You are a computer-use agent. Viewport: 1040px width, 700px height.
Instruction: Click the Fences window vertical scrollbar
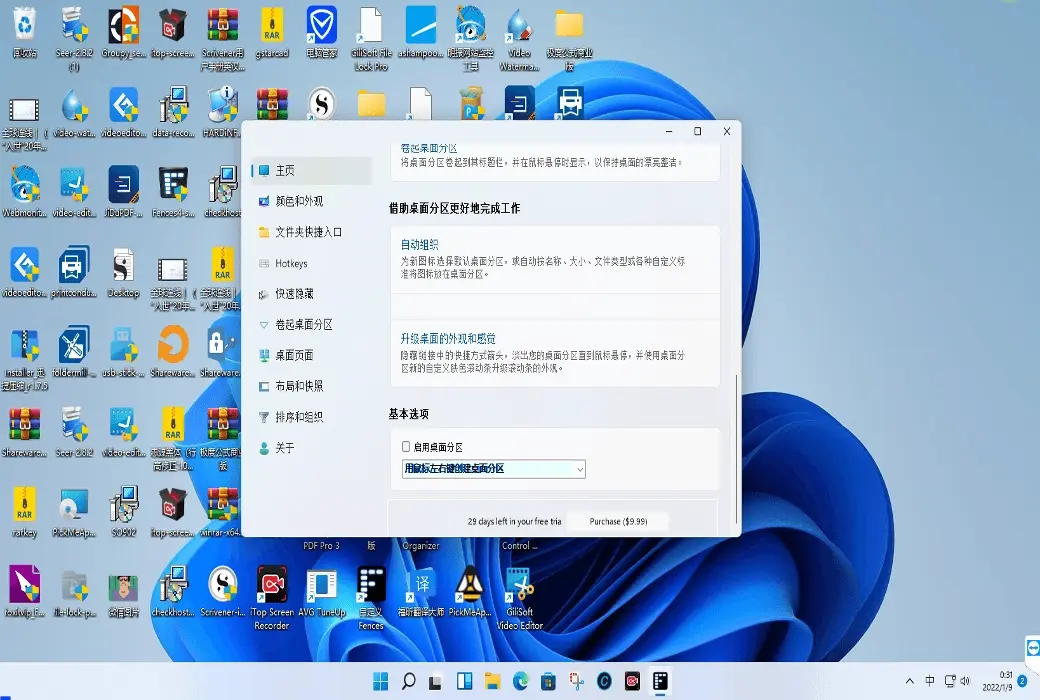[736, 450]
